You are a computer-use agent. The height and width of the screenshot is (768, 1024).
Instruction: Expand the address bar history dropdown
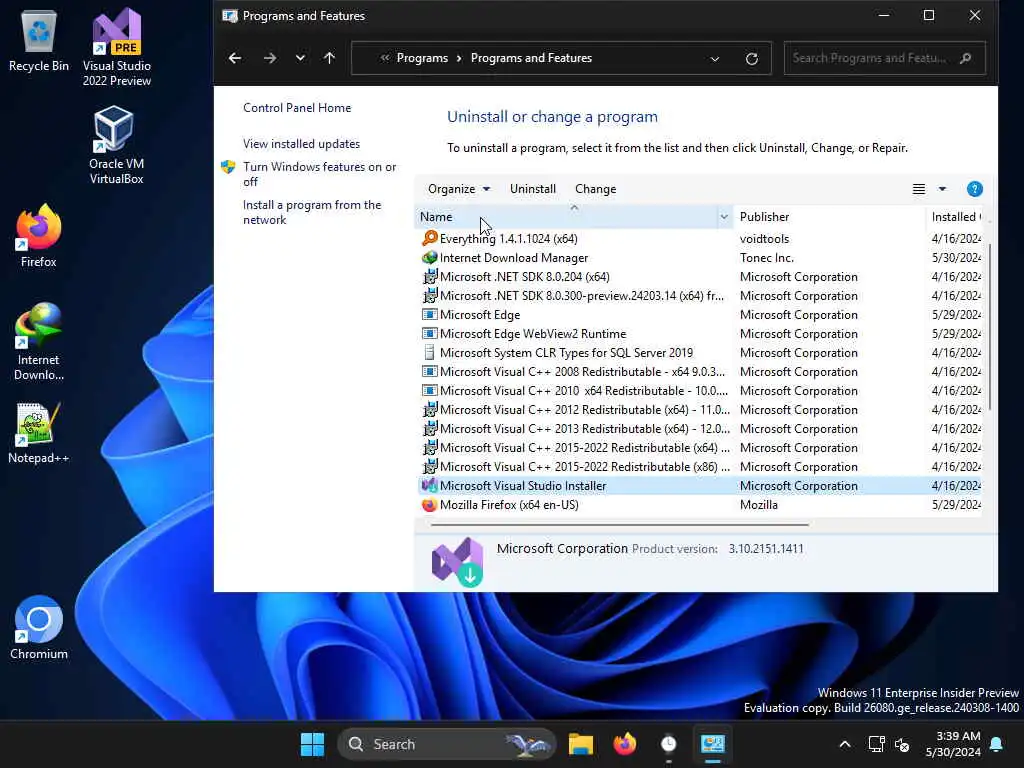coord(714,58)
